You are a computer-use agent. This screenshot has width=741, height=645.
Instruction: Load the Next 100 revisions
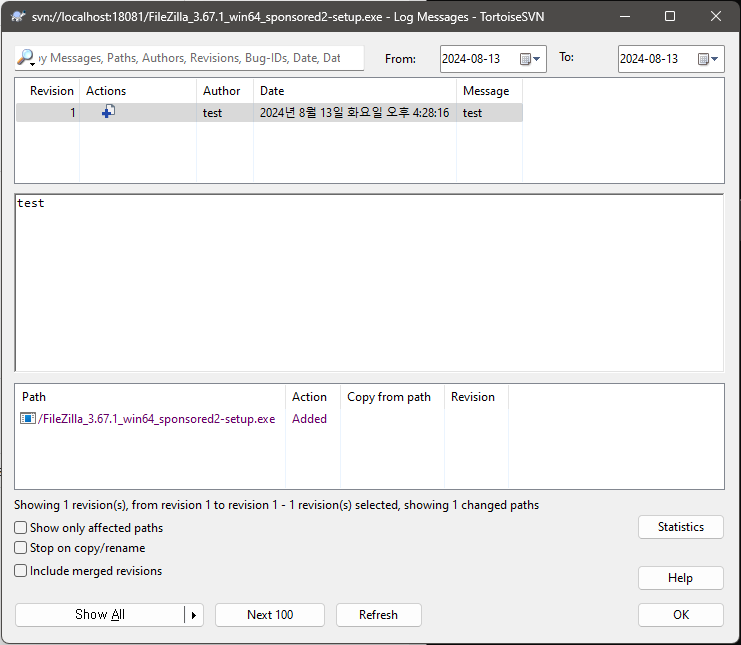pos(270,615)
